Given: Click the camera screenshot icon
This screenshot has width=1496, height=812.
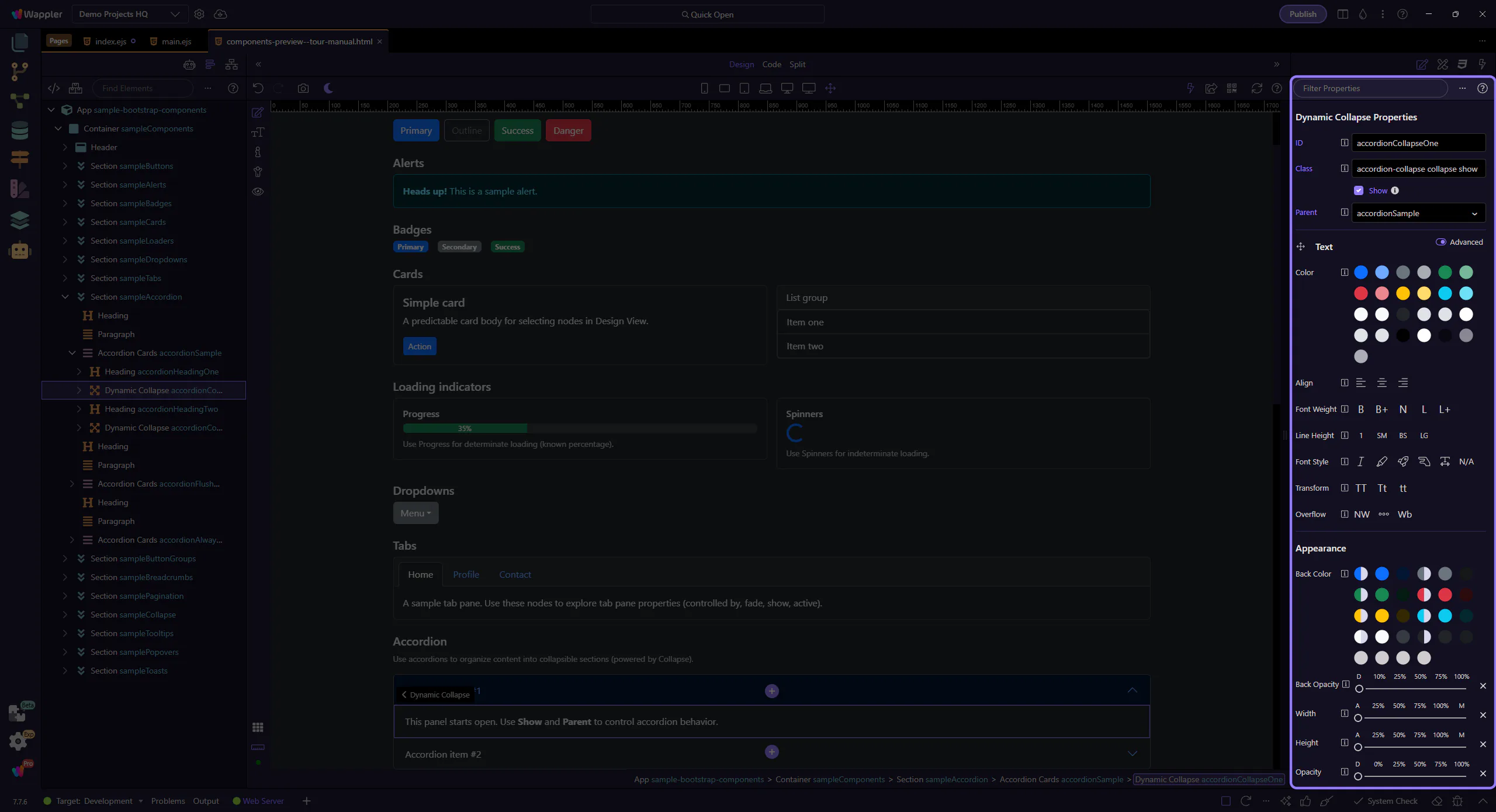Looking at the screenshot, I should tap(303, 88).
